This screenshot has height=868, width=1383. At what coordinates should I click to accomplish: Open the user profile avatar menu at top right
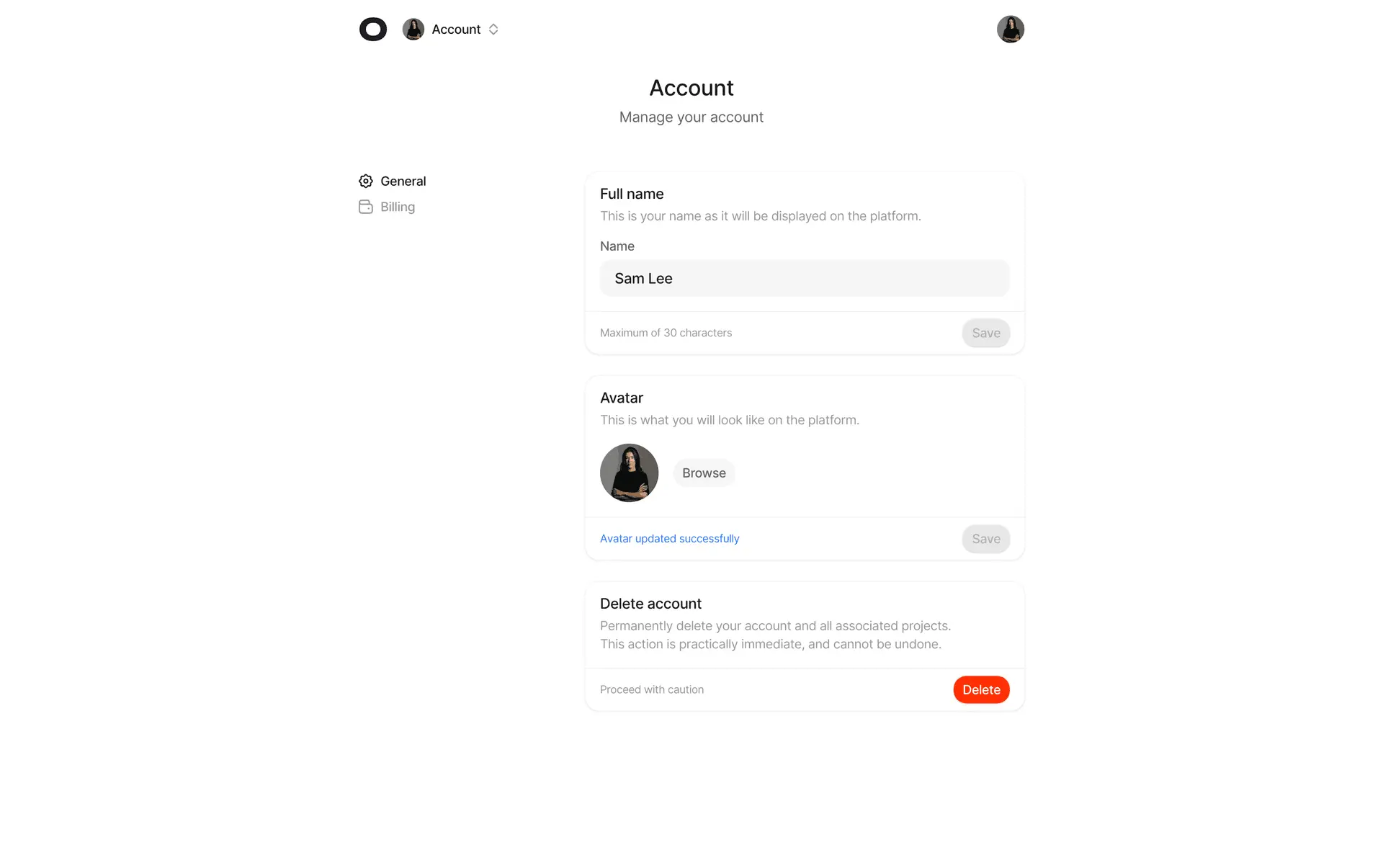pyautogui.click(x=1011, y=30)
